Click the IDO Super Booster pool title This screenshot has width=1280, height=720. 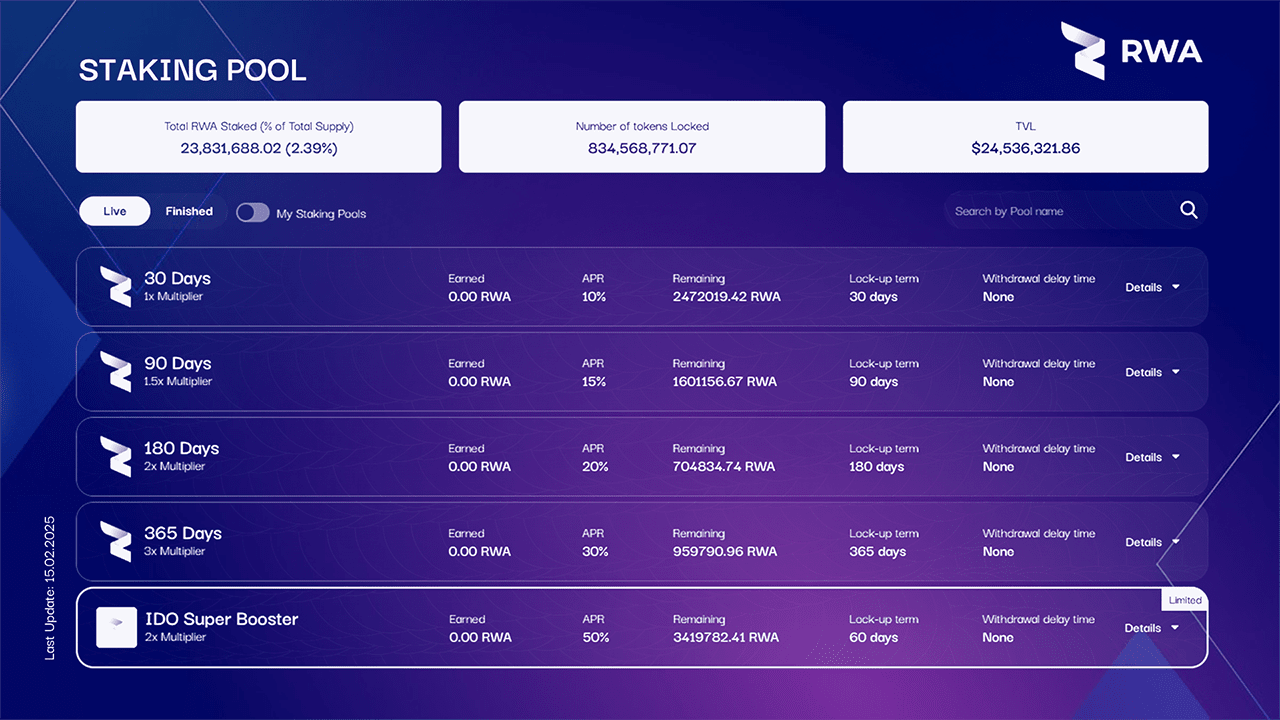pos(222,619)
